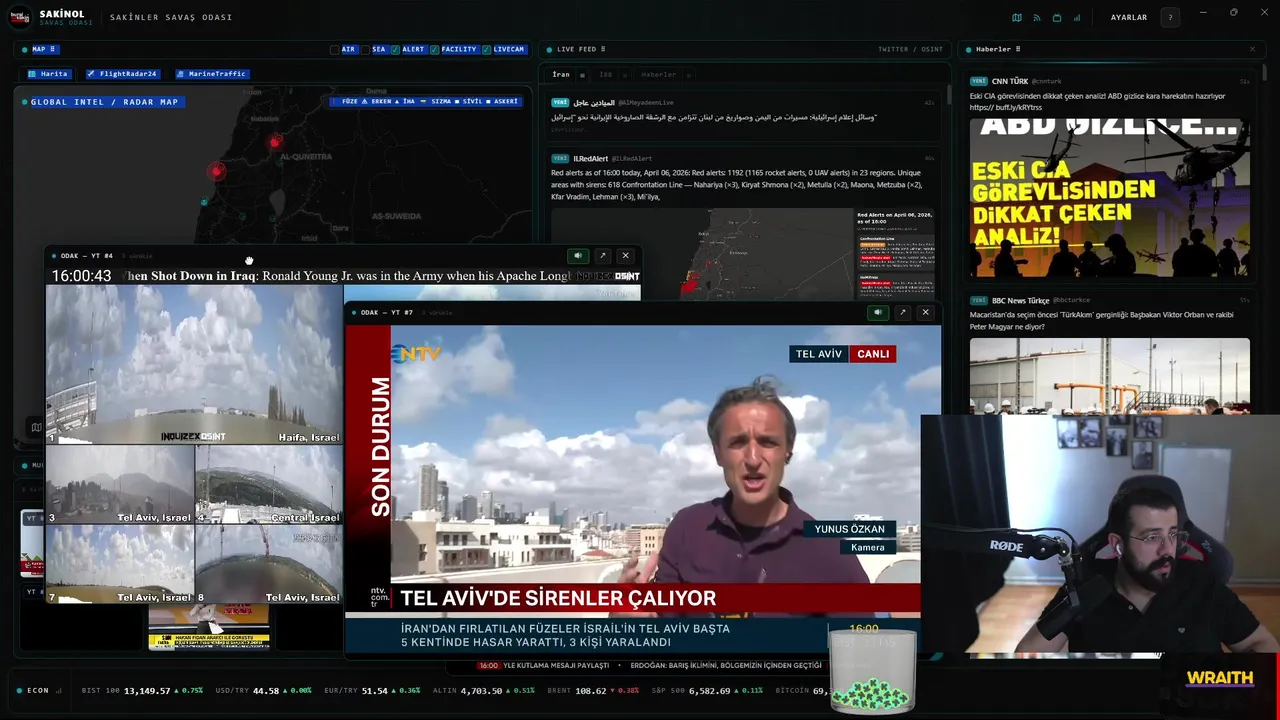Select camera 7 Tel Aviv feed
This screenshot has width=1280, height=720.
[120, 565]
